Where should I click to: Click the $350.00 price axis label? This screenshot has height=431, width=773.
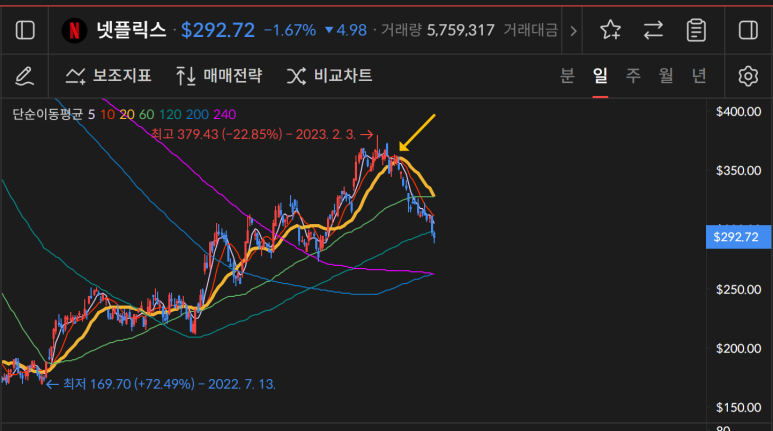pyautogui.click(x=738, y=171)
